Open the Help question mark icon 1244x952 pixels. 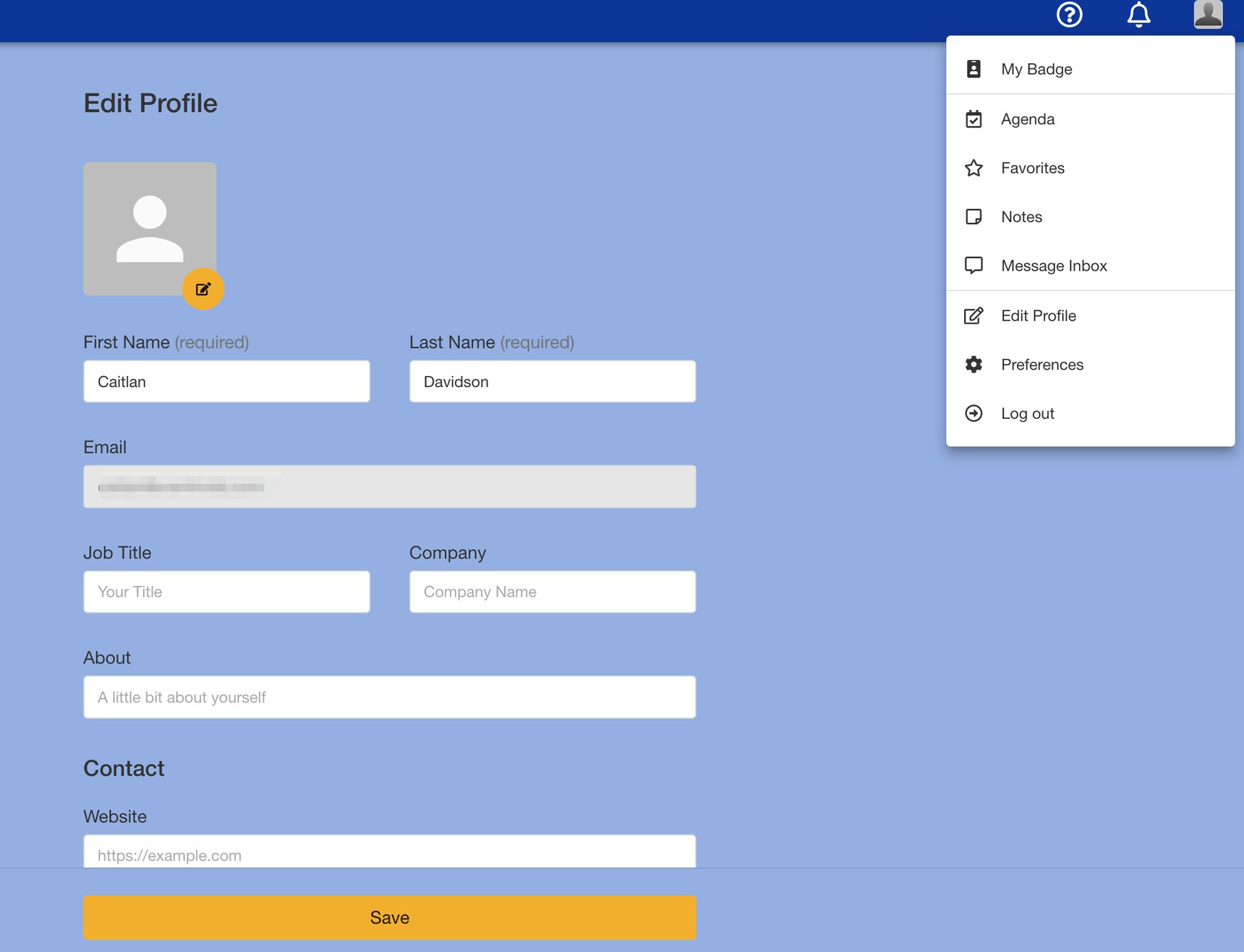click(x=1070, y=14)
